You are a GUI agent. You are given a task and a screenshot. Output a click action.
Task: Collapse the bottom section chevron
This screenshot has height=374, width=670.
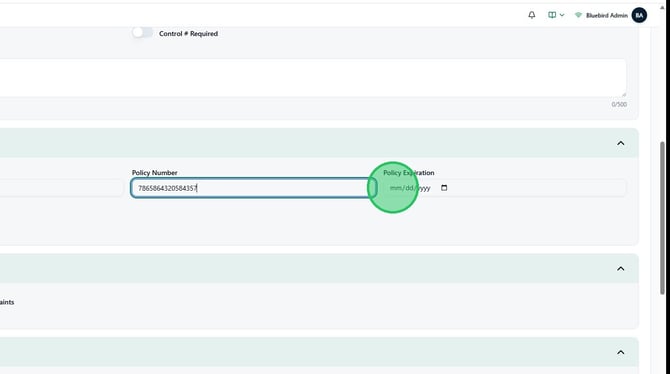click(620, 352)
